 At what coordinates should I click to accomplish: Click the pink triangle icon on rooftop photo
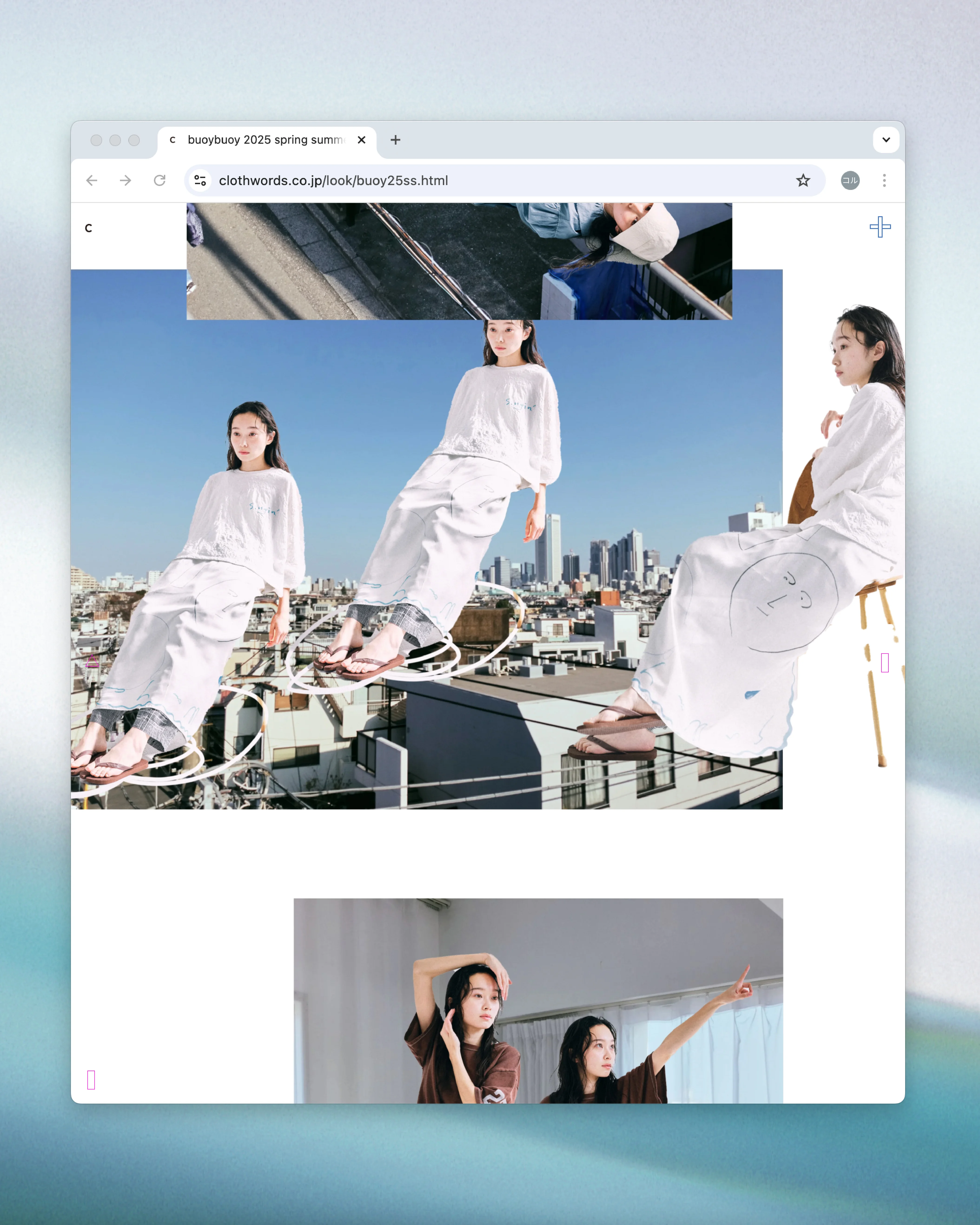93,661
